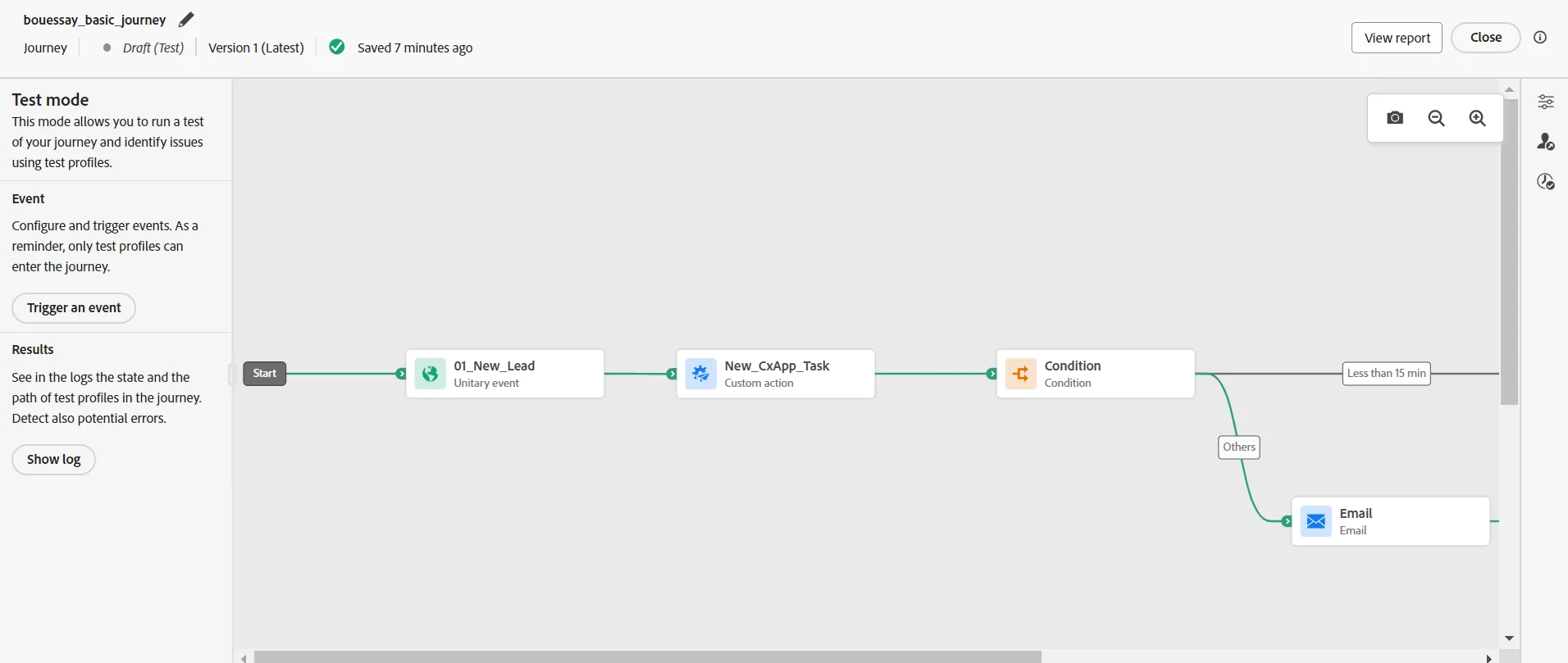Screen dimensions: 1568x663
Task: Trigger an event for test profiles
Action: tap(74, 308)
